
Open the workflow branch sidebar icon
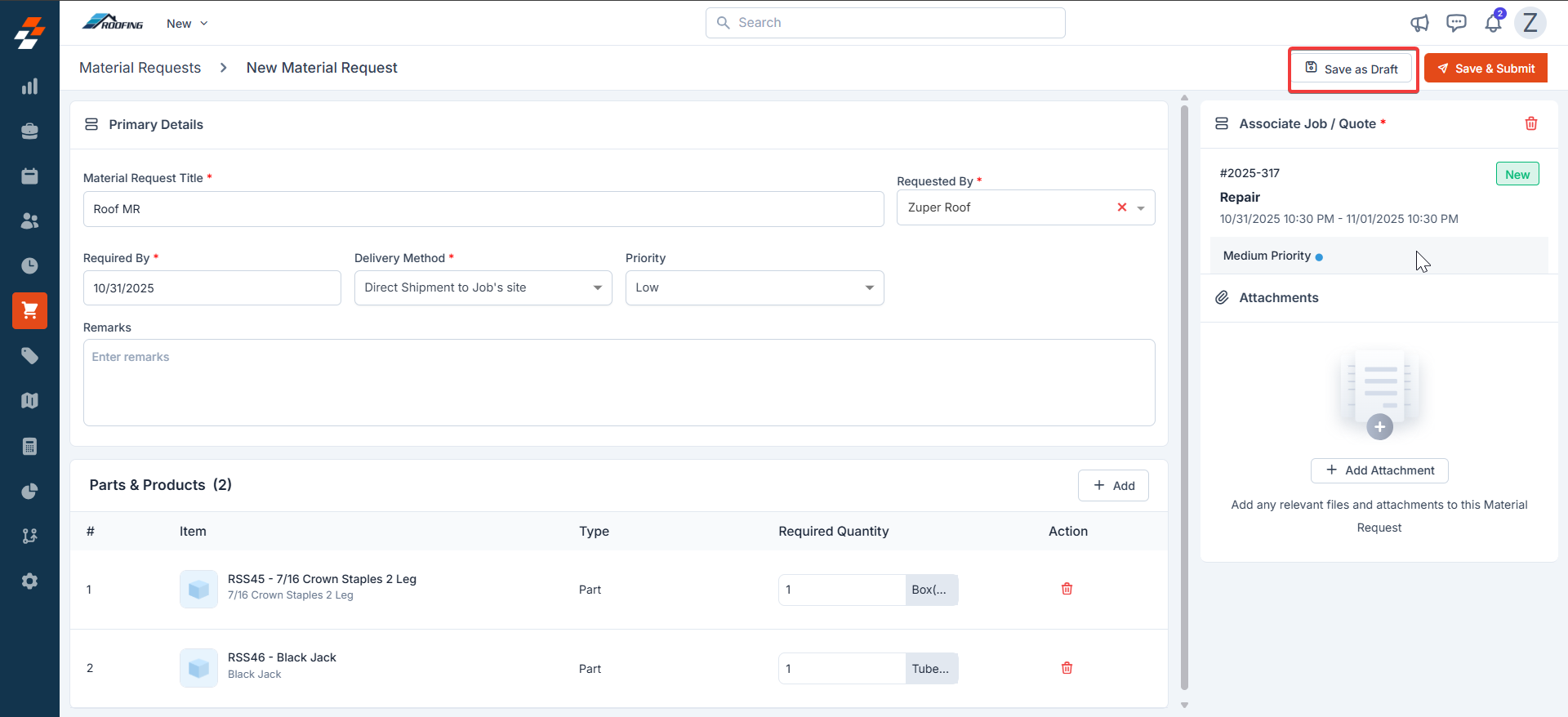pyautogui.click(x=29, y=536)
